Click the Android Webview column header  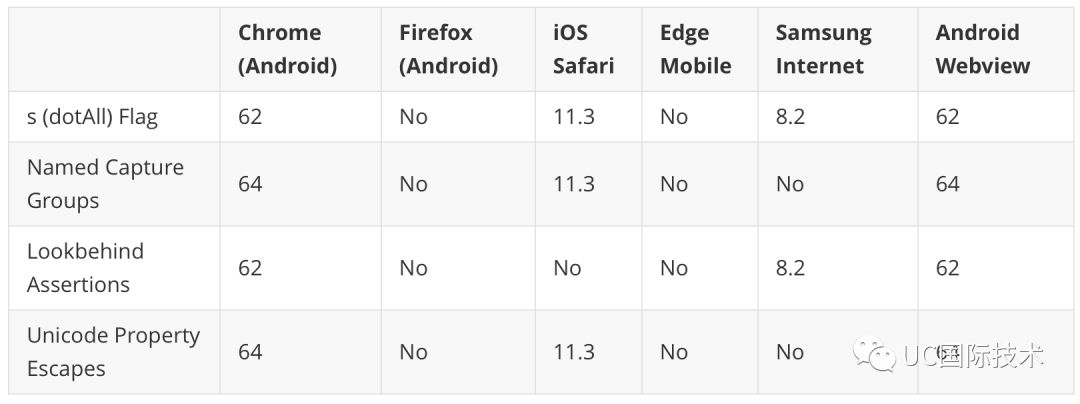pos(983,49)
